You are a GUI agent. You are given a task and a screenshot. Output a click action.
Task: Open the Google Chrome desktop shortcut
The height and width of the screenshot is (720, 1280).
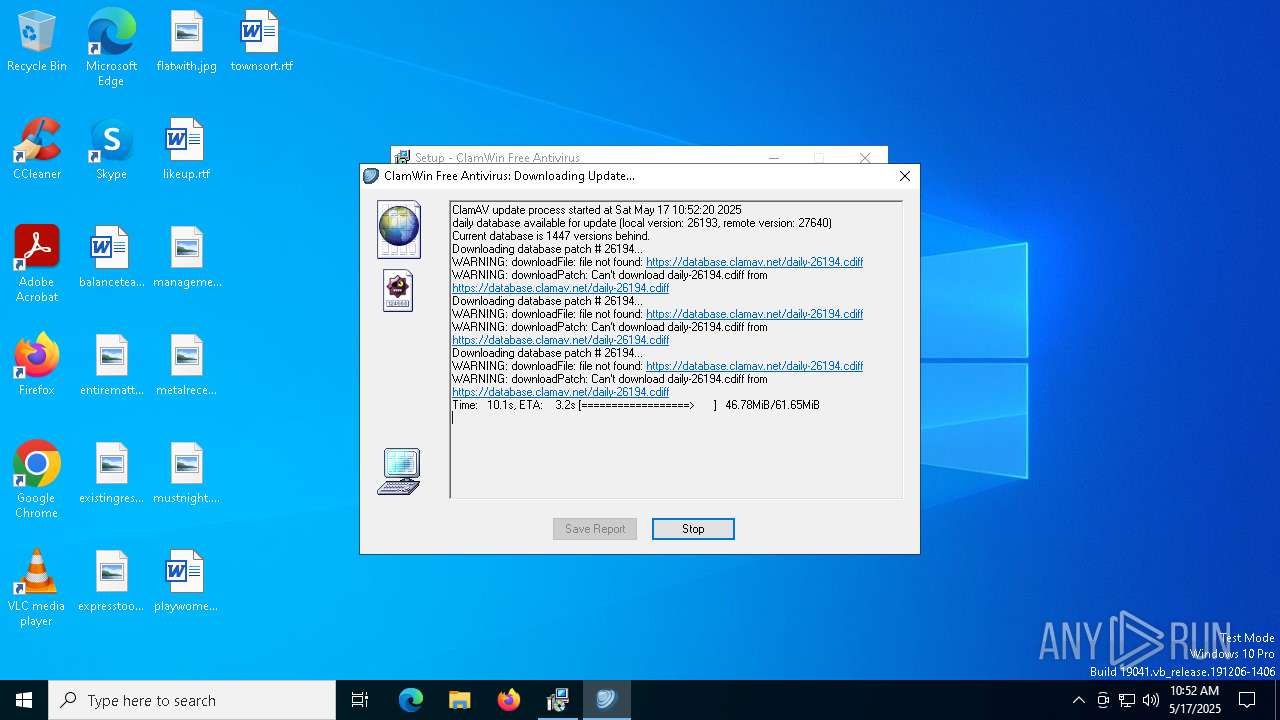37,479
